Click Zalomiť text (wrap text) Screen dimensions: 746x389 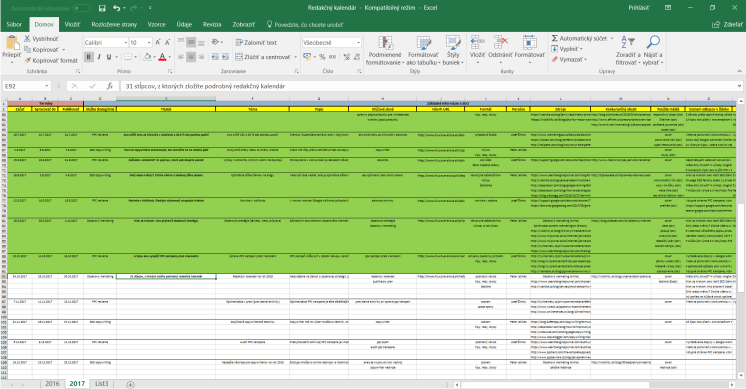[x=256, y=42]
